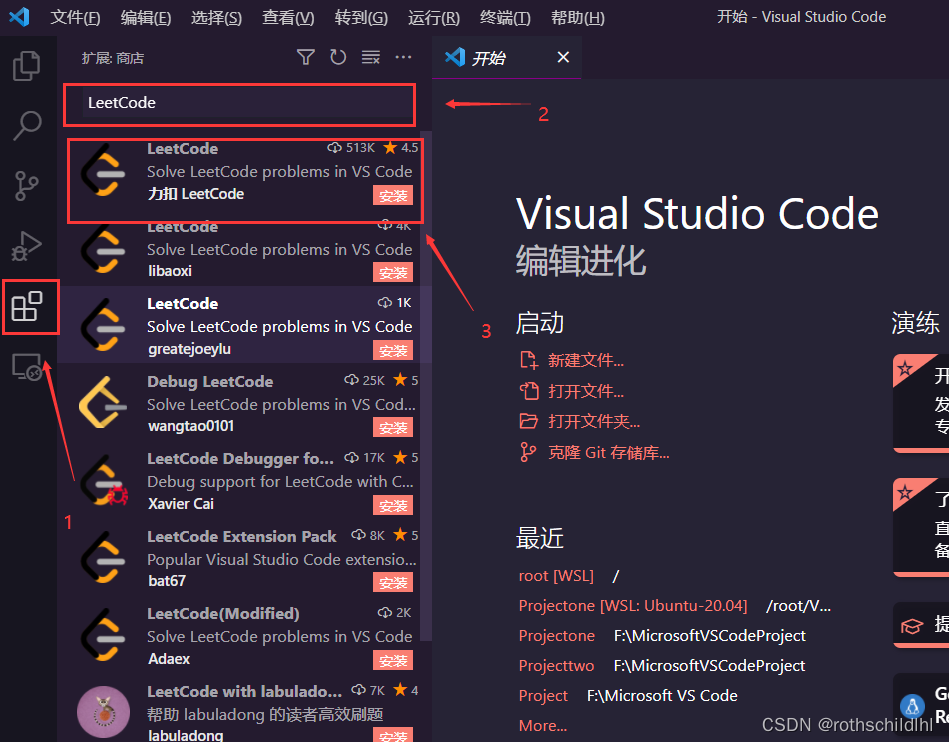
Task: Open Source Control view
Action: point(26,186)
